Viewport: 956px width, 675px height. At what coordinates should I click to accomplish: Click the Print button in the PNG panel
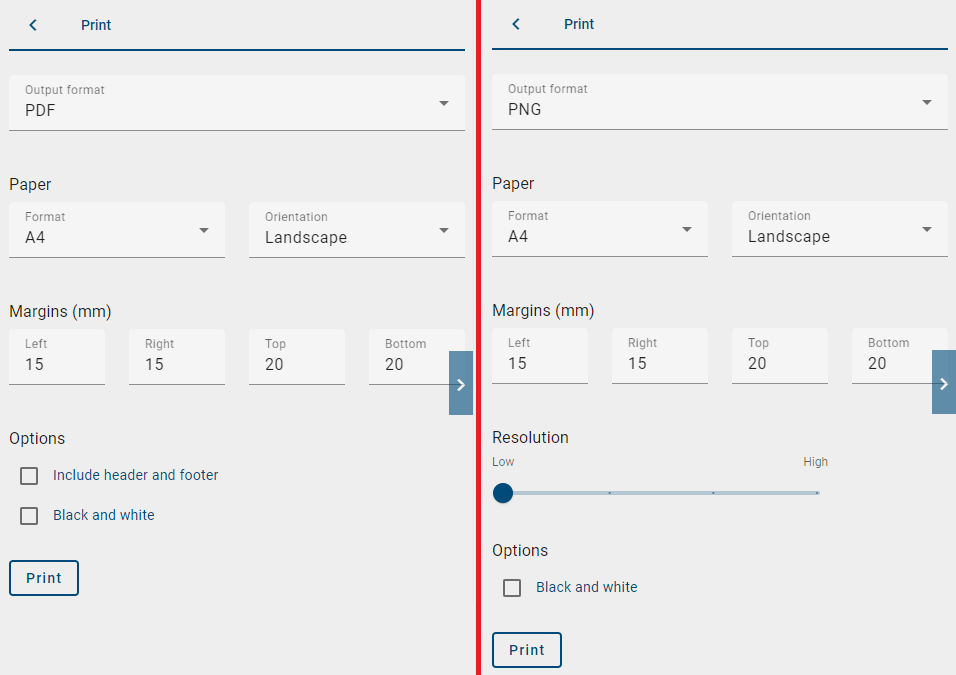point(527,649)
